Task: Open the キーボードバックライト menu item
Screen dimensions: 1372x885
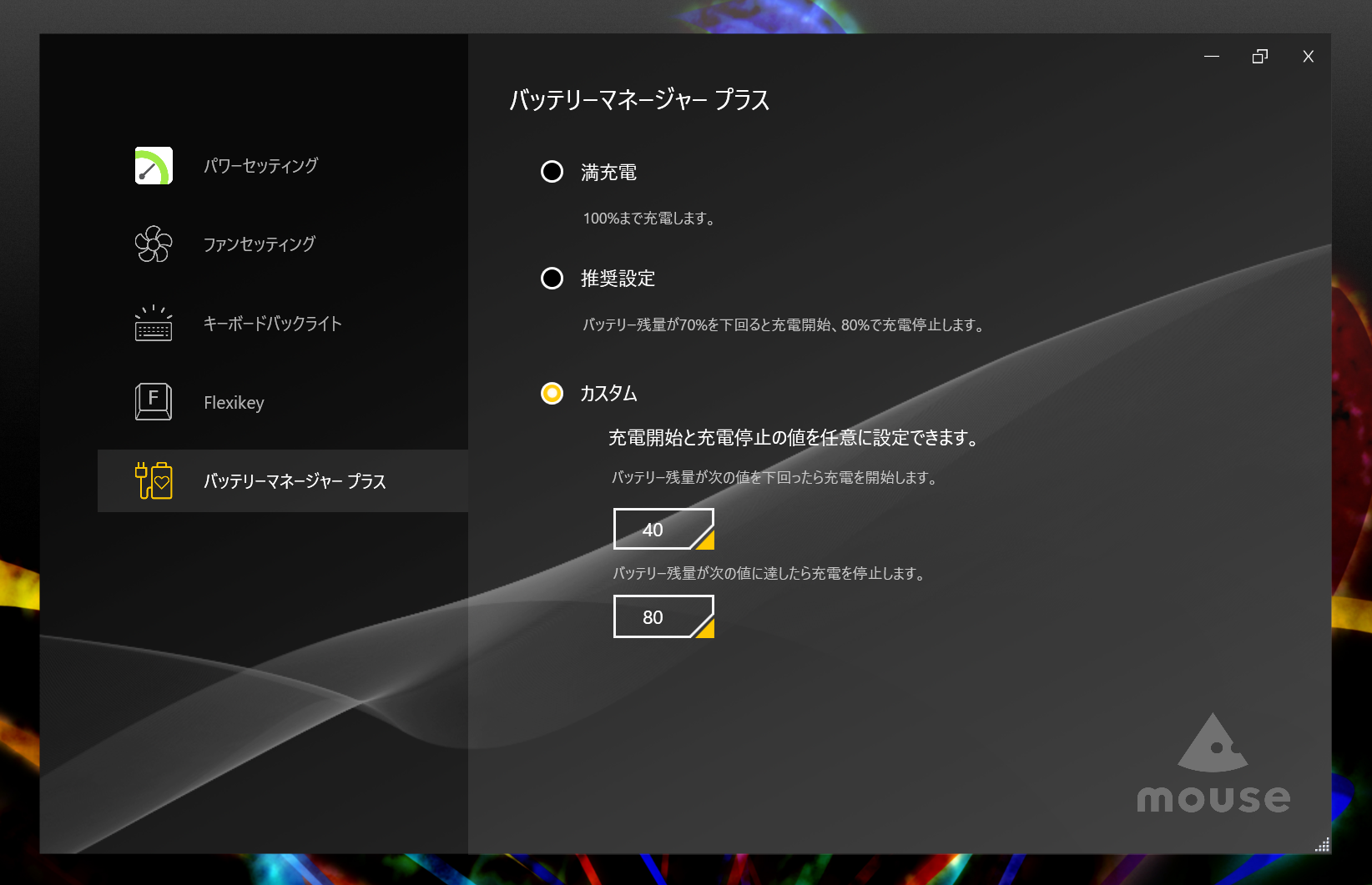Action: (283, 323)
